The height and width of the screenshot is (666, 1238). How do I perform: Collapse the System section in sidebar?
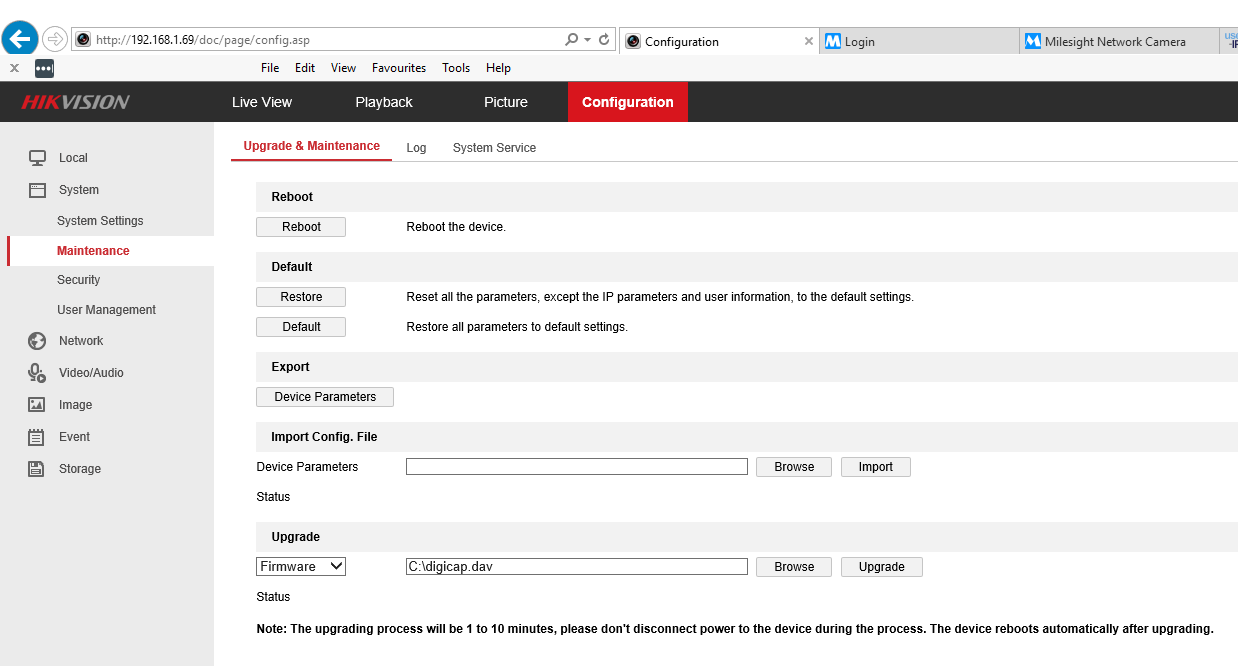[x=78, y=190]
